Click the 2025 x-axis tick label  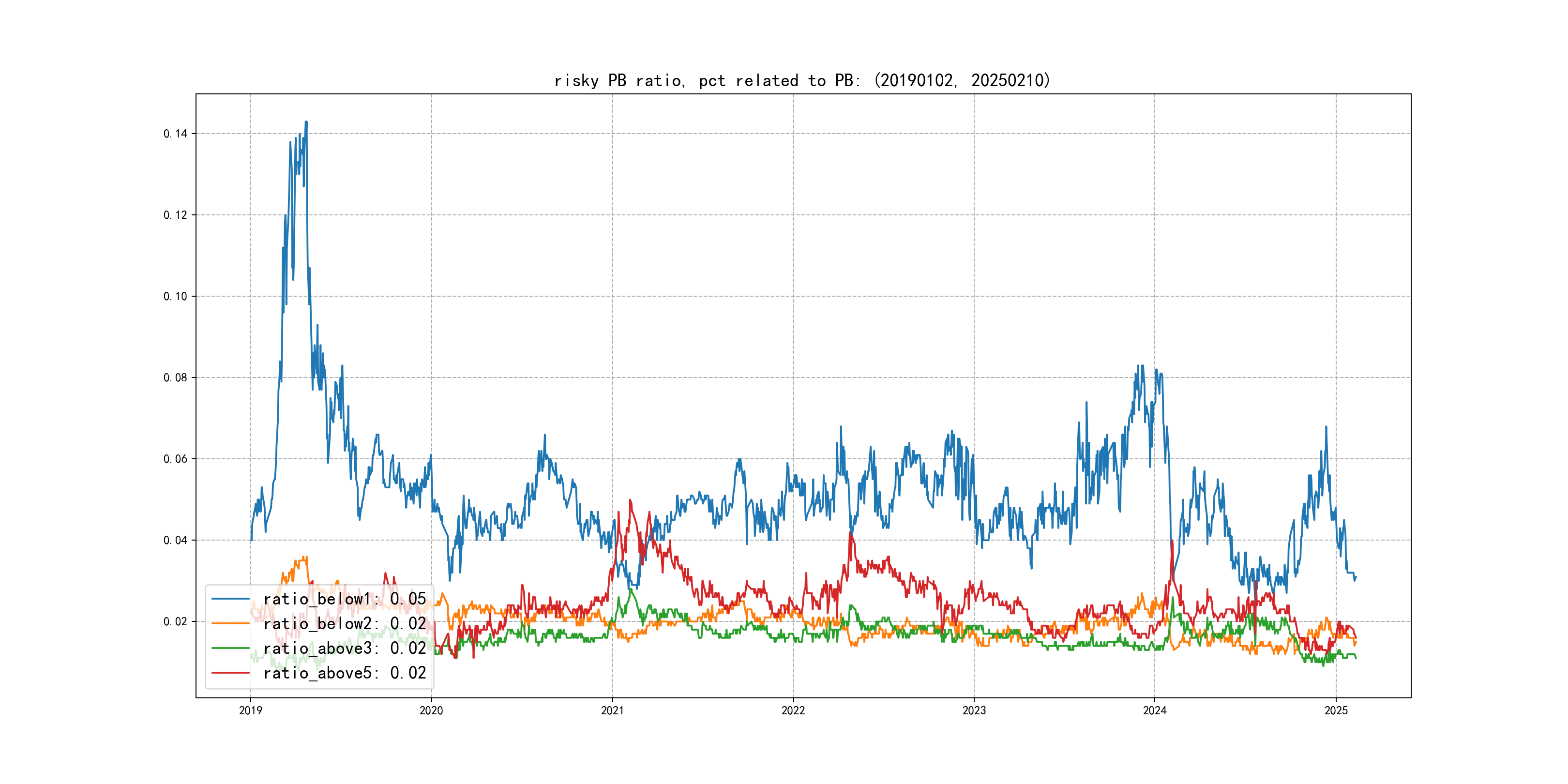click(x=1336, y=710)
